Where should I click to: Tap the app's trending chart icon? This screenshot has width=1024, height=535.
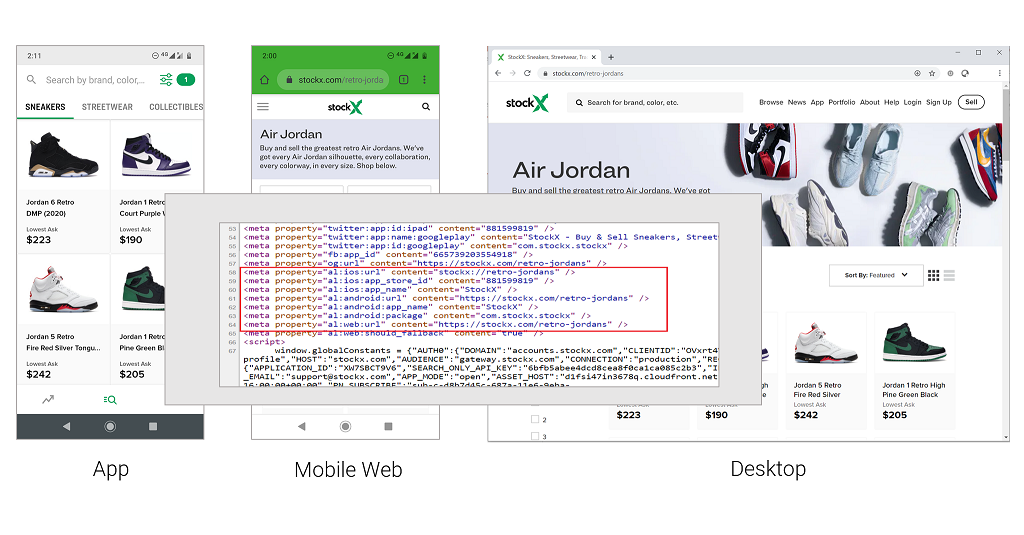click(x=48, y=399)
